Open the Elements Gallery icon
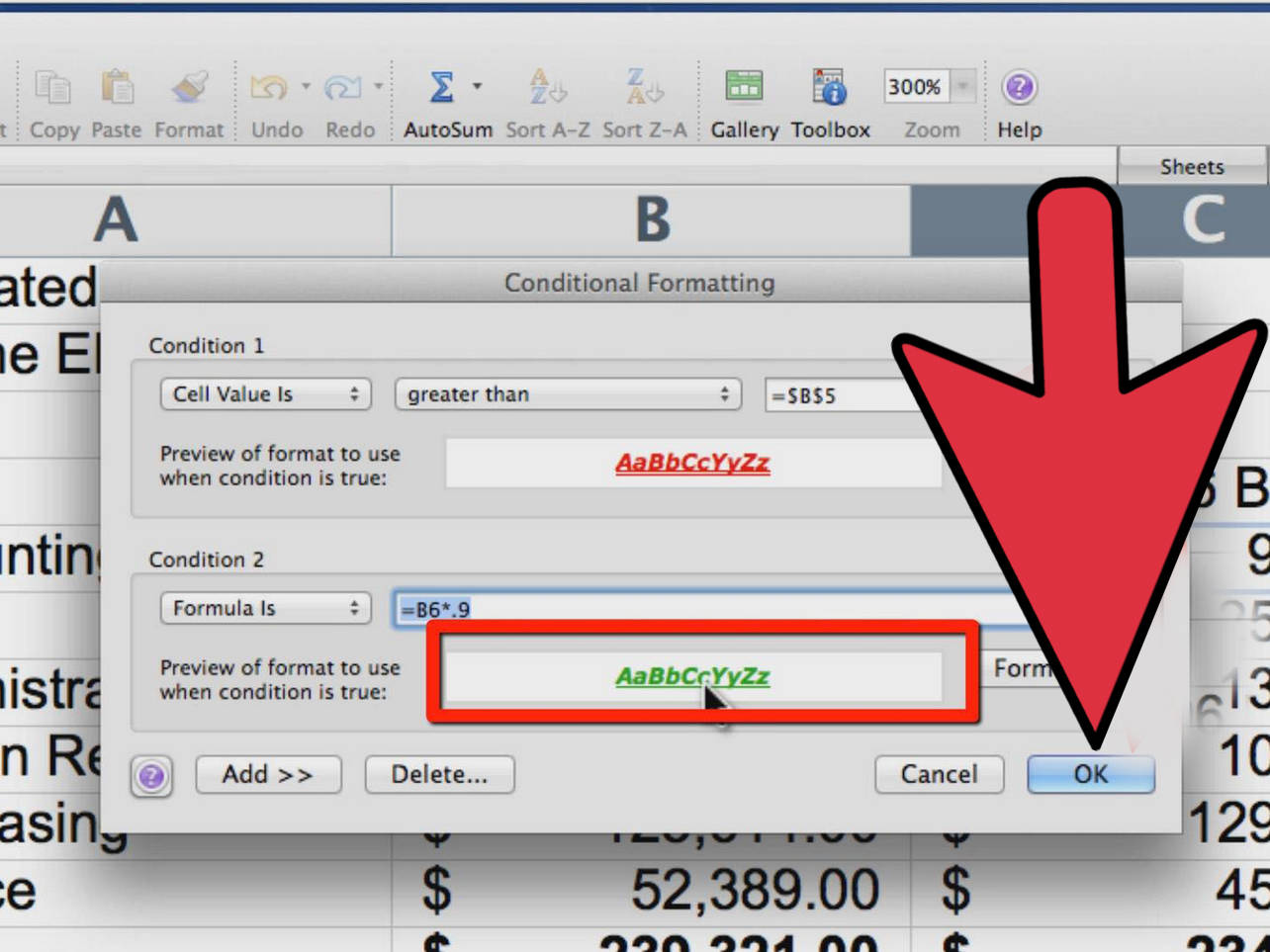 [x=745, y=87]
